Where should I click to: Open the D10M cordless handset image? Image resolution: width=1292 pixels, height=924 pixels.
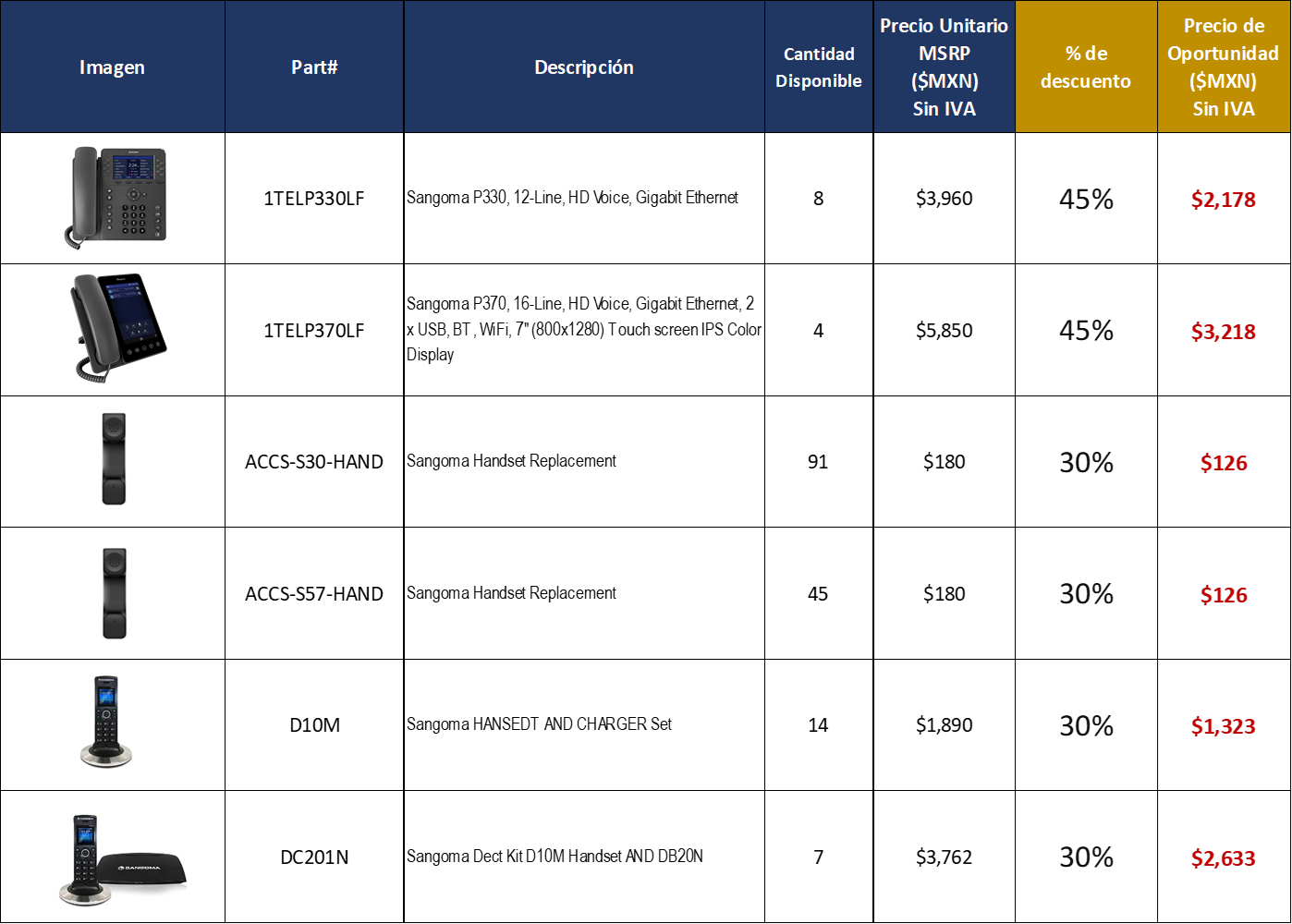[106, 723]
